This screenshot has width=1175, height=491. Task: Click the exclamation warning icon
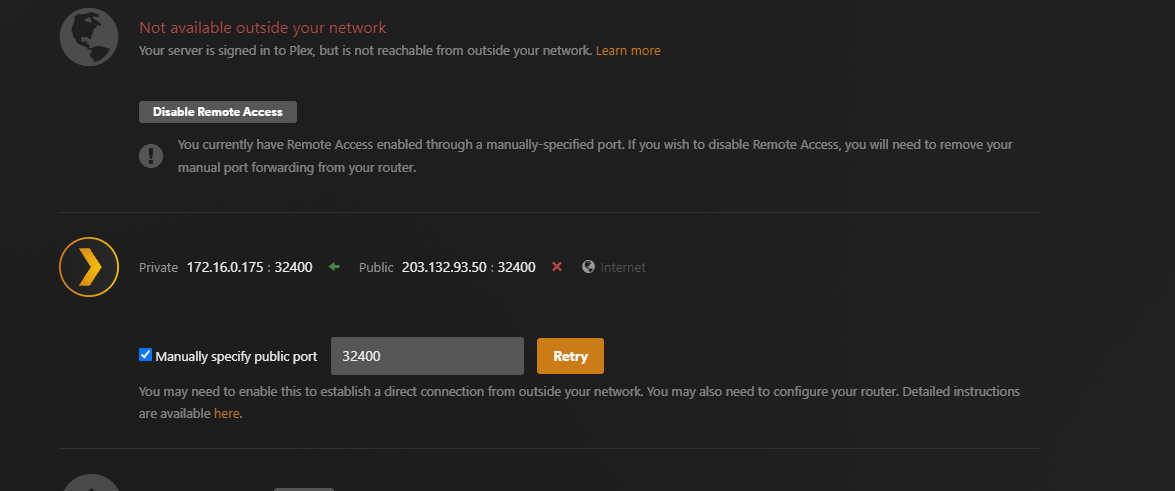[151, 156]
